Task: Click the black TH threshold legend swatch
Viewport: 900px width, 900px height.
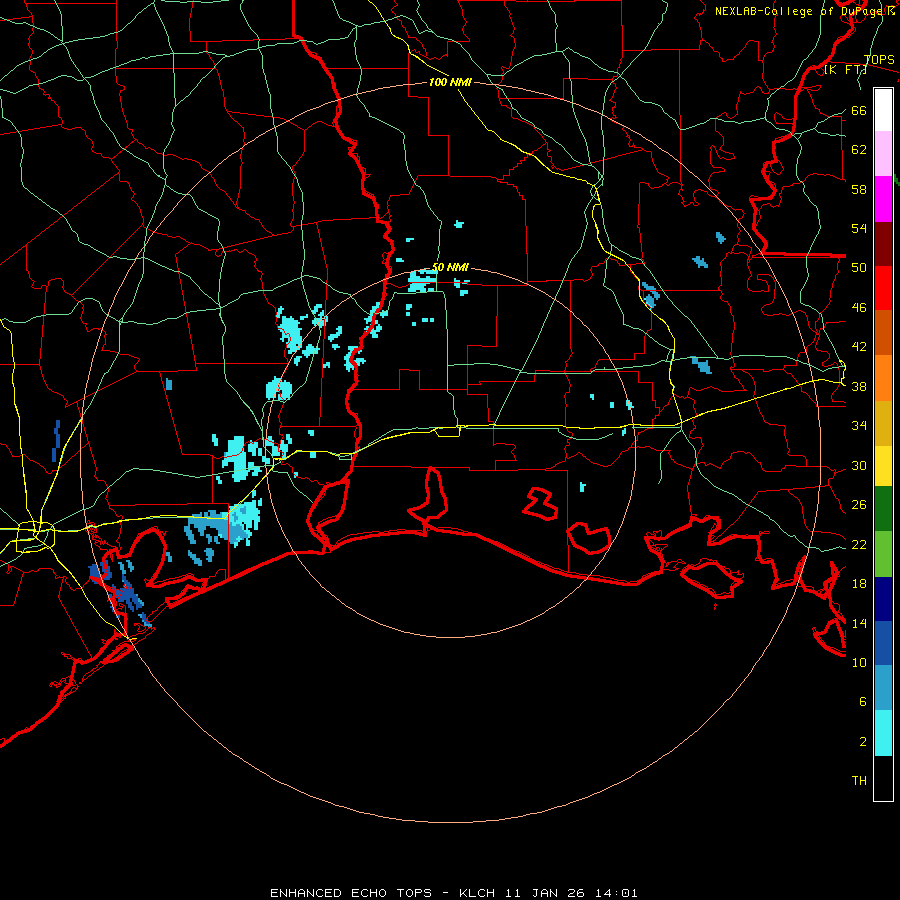Action: coord(883,778)
